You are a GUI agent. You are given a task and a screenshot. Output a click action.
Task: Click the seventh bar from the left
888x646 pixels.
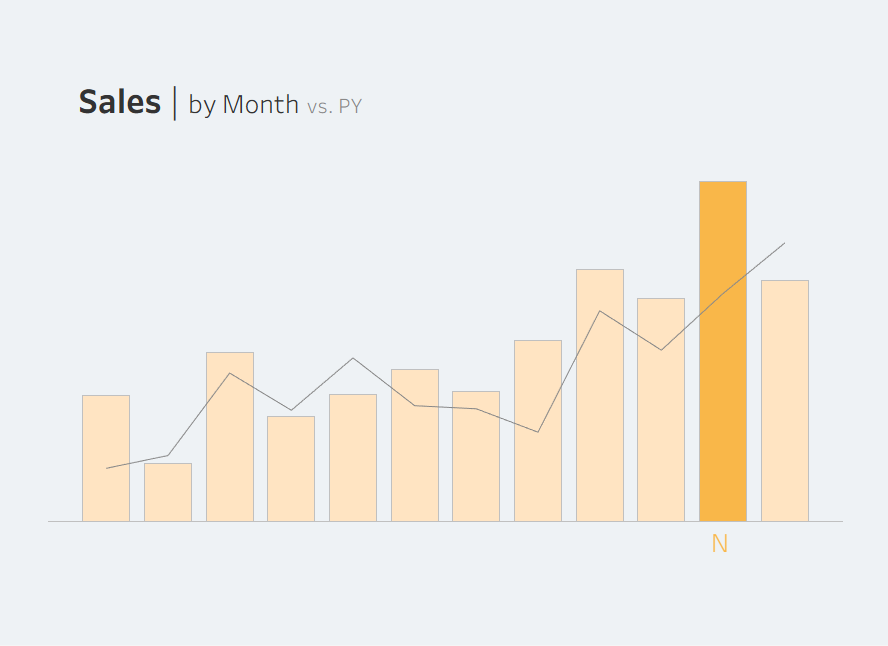476,456
